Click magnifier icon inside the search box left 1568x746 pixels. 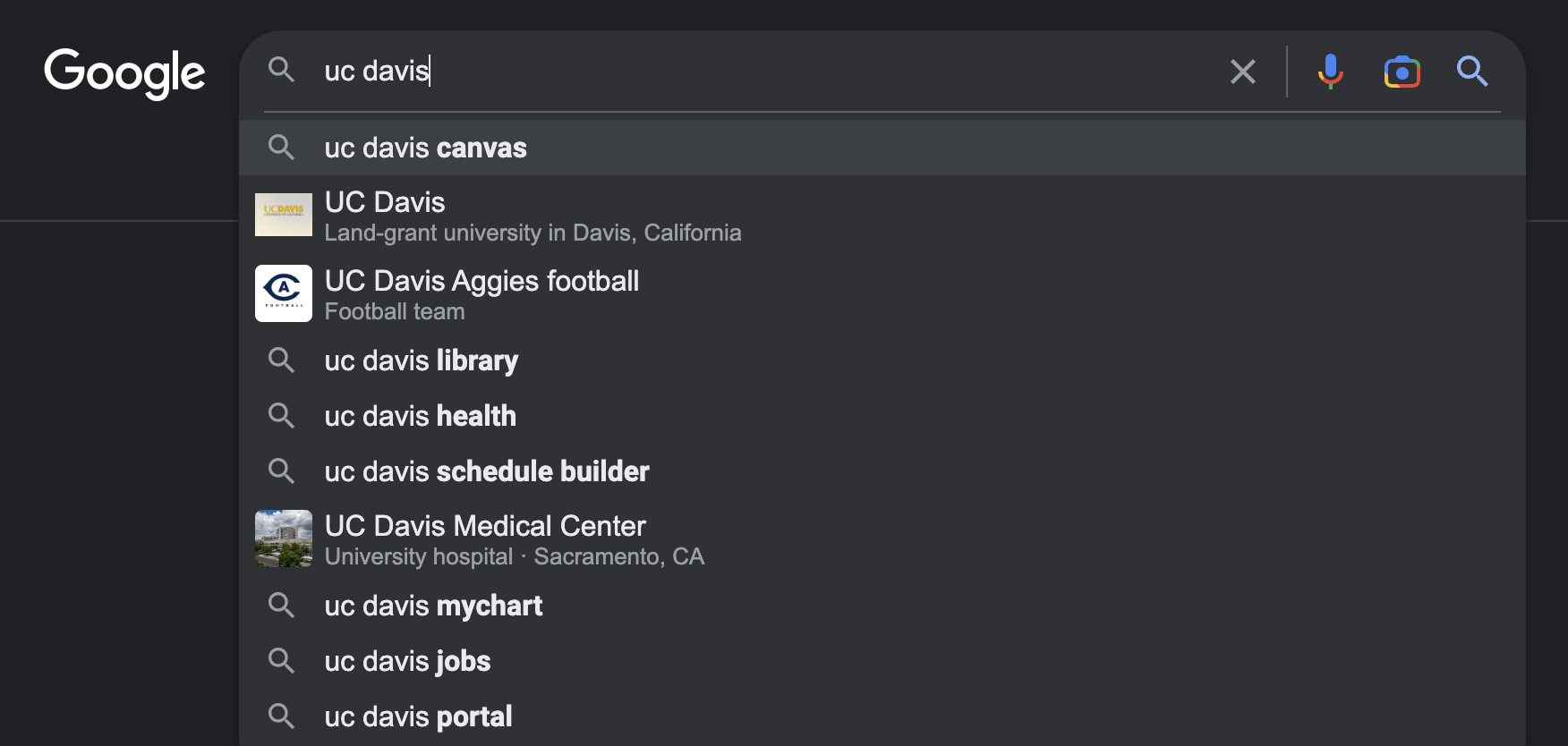point(282,70)
